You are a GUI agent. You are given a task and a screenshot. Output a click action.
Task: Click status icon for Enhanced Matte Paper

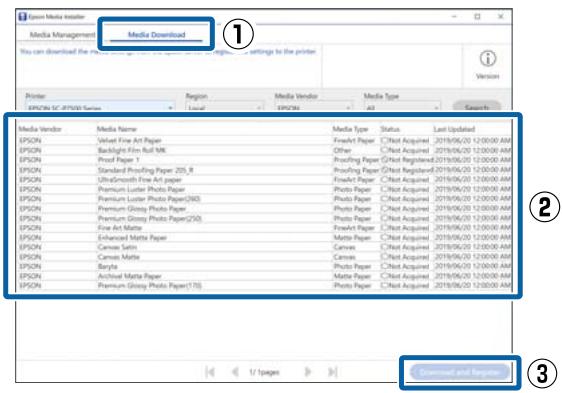coord(384,237)
